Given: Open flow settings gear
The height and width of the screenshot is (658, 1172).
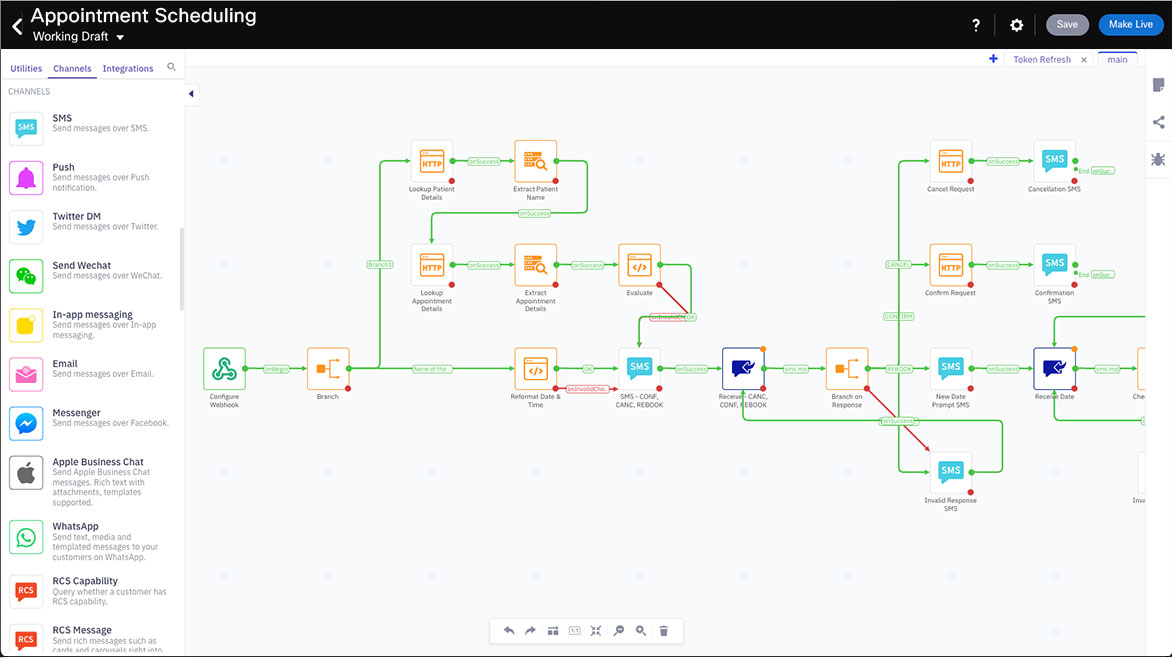Looking at the screenshot, I should tap(1017, 25).
